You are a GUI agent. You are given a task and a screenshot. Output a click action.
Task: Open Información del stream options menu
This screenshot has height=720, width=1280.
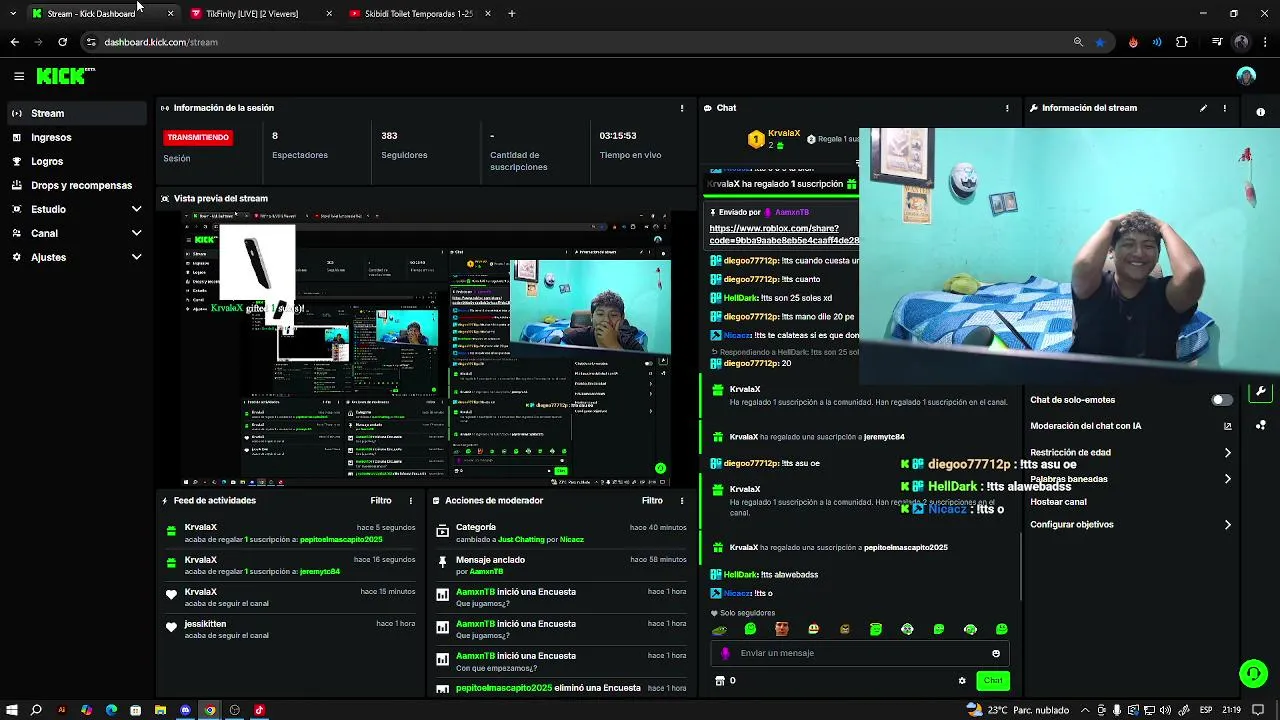coord(1225,108)
